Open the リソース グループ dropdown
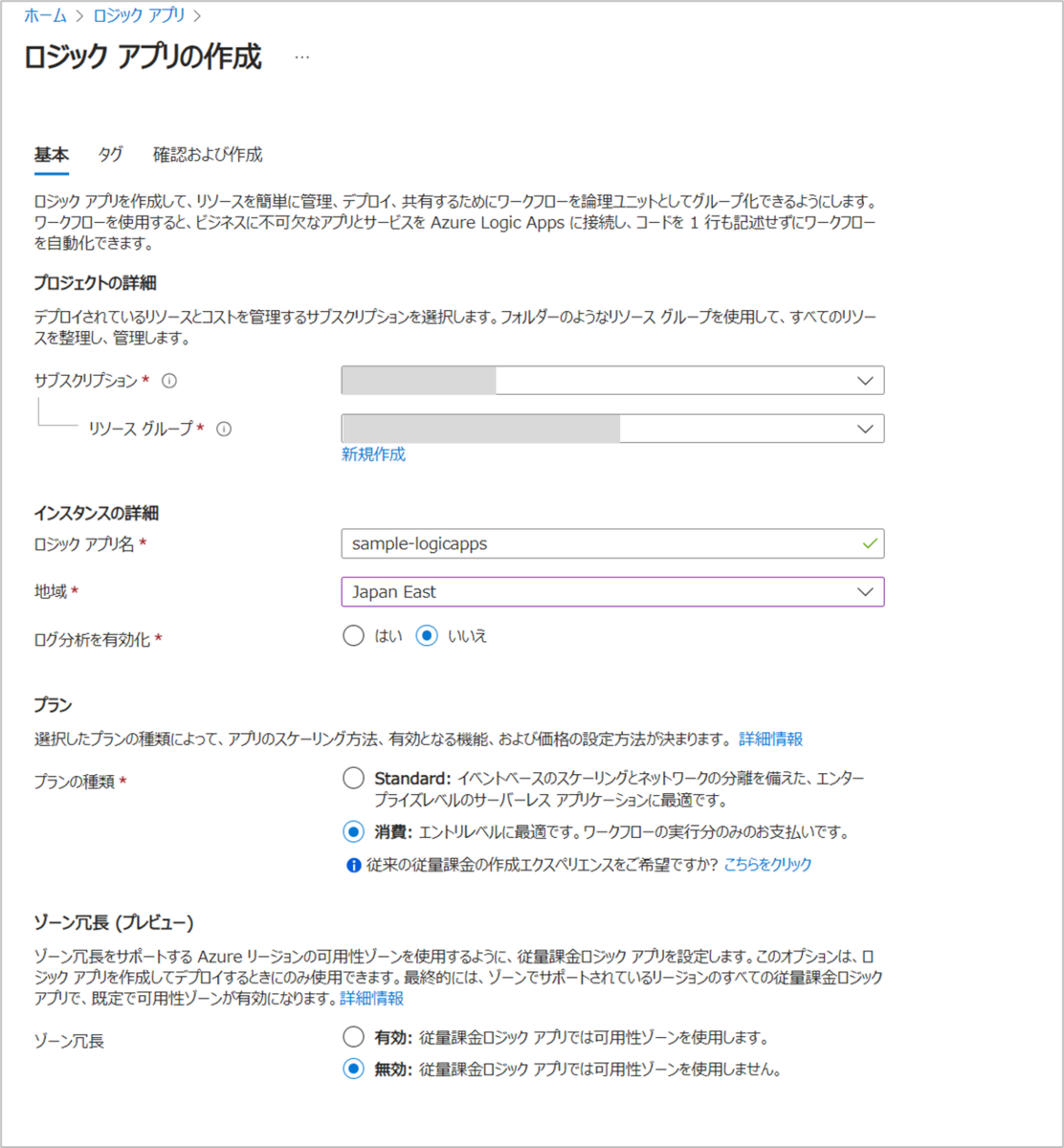 click(612, 429)
